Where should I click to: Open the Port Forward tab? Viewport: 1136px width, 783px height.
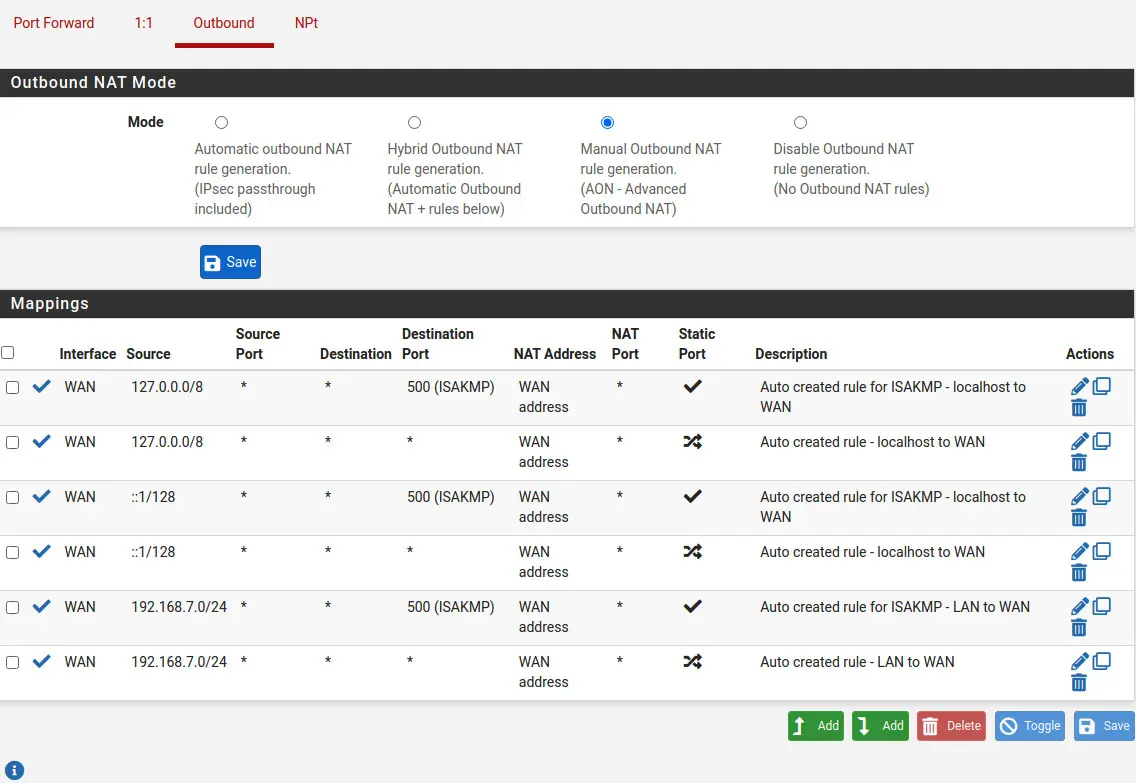(x=54, y=23)
